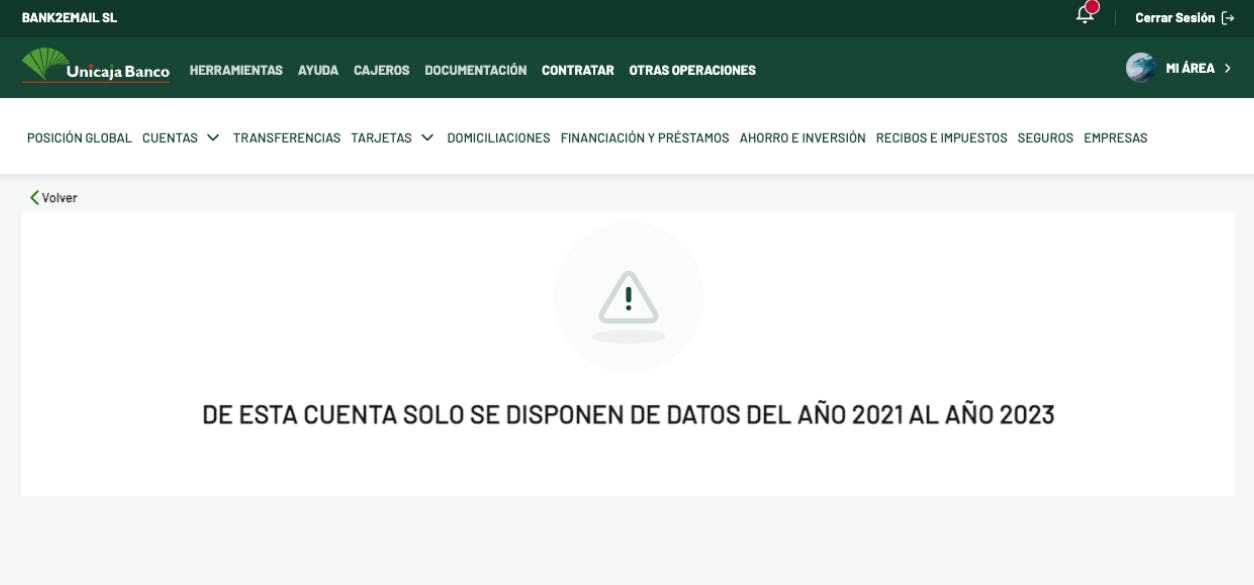Open the Seguros section
Screen dimensions: 1254x585
click(x=1045, y=138)
